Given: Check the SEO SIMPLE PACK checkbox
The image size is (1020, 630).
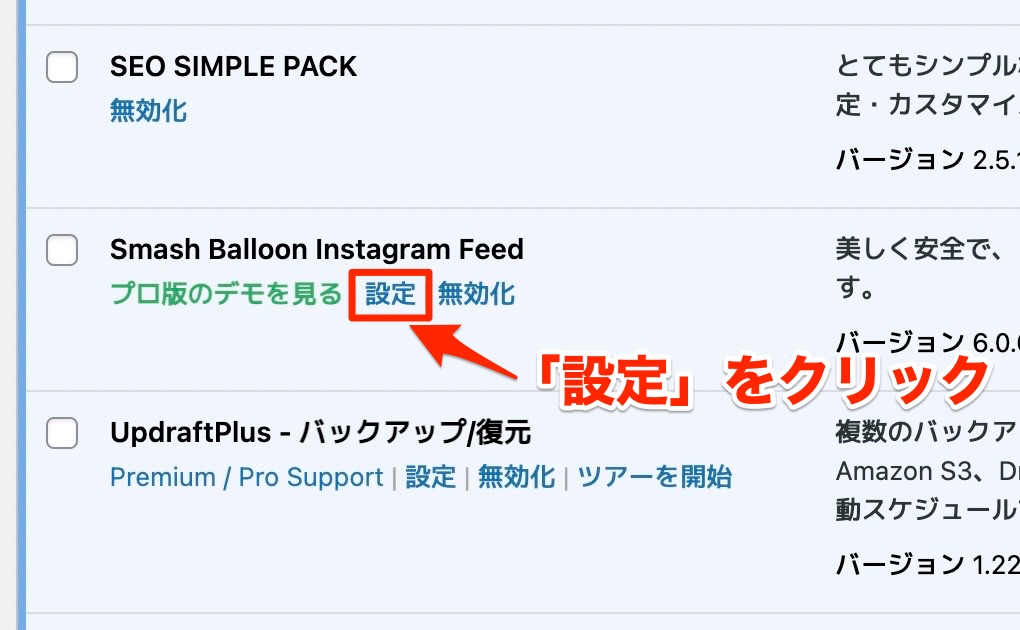Looking at the screenshot, I should tap(62, 67).
